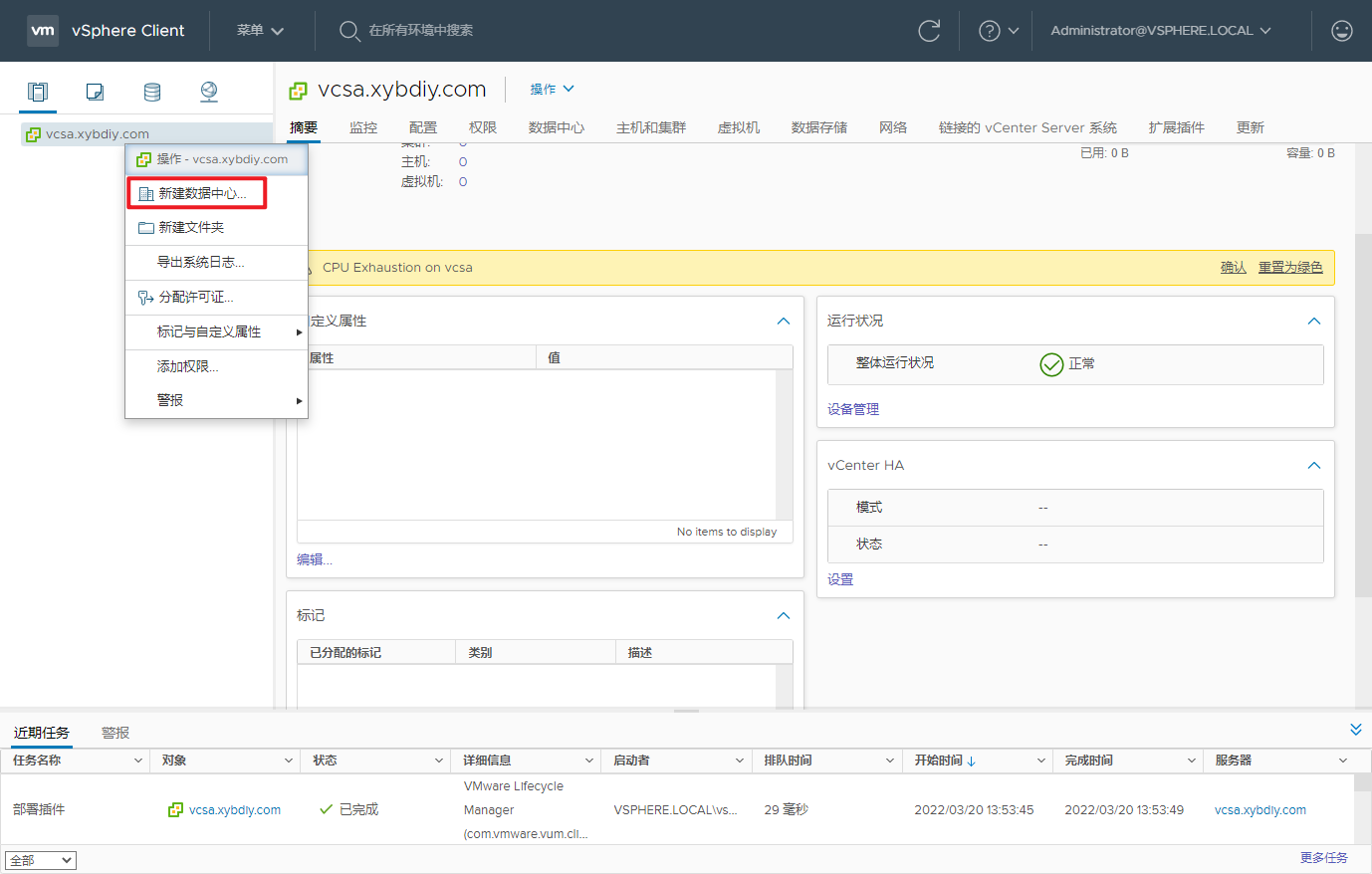Click the feedback smiley icon

tap(1341, 31)
